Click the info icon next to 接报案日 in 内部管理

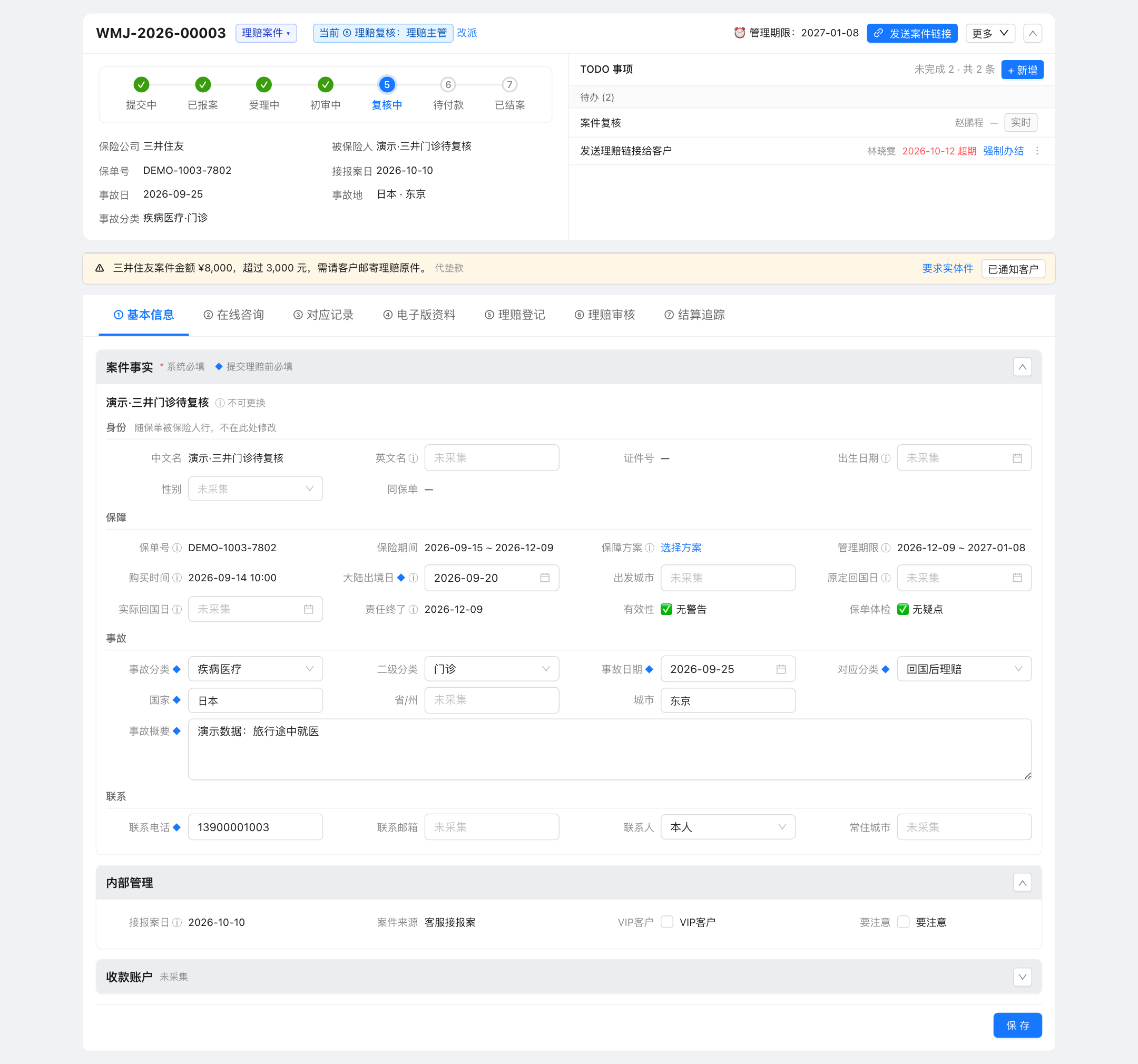coord(177,923)
